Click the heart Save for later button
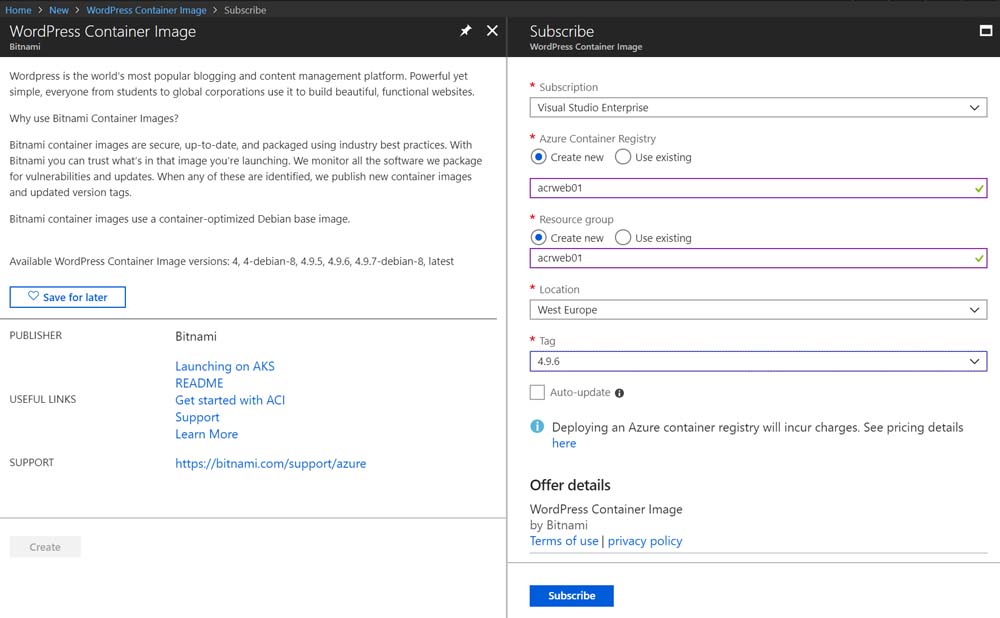 click(x=68, y=297)
